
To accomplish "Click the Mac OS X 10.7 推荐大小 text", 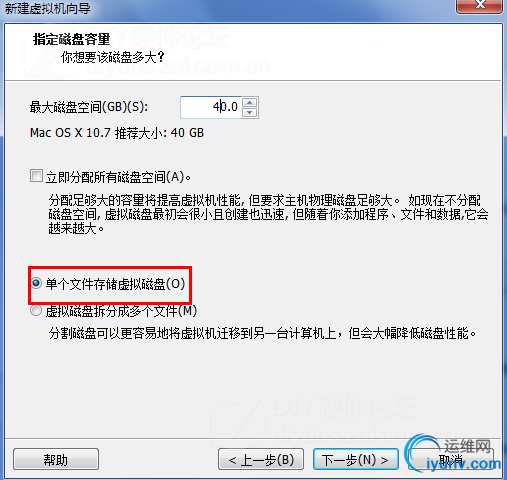I will (117, 133).
